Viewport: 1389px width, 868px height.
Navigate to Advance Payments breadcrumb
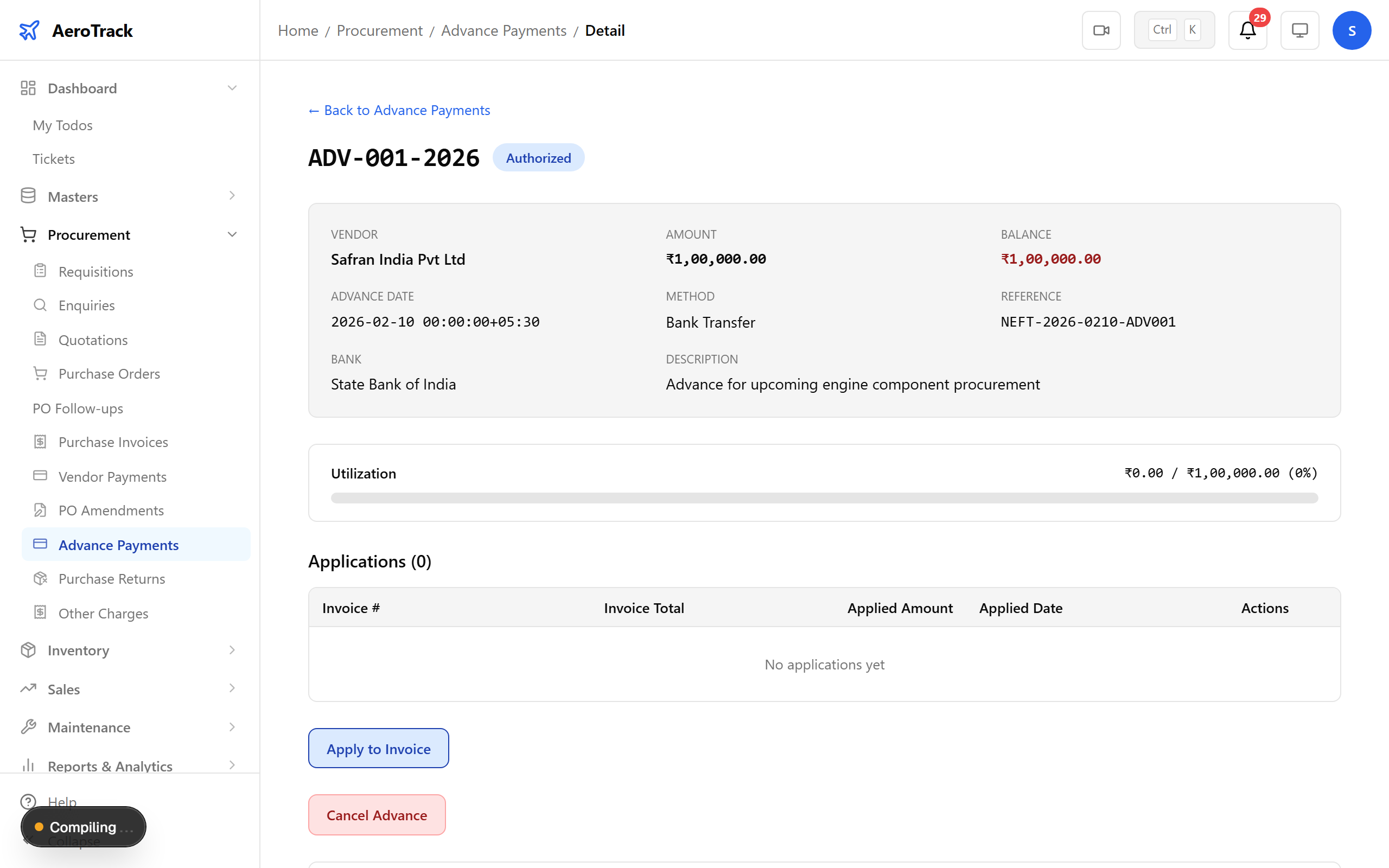(504, 30)
